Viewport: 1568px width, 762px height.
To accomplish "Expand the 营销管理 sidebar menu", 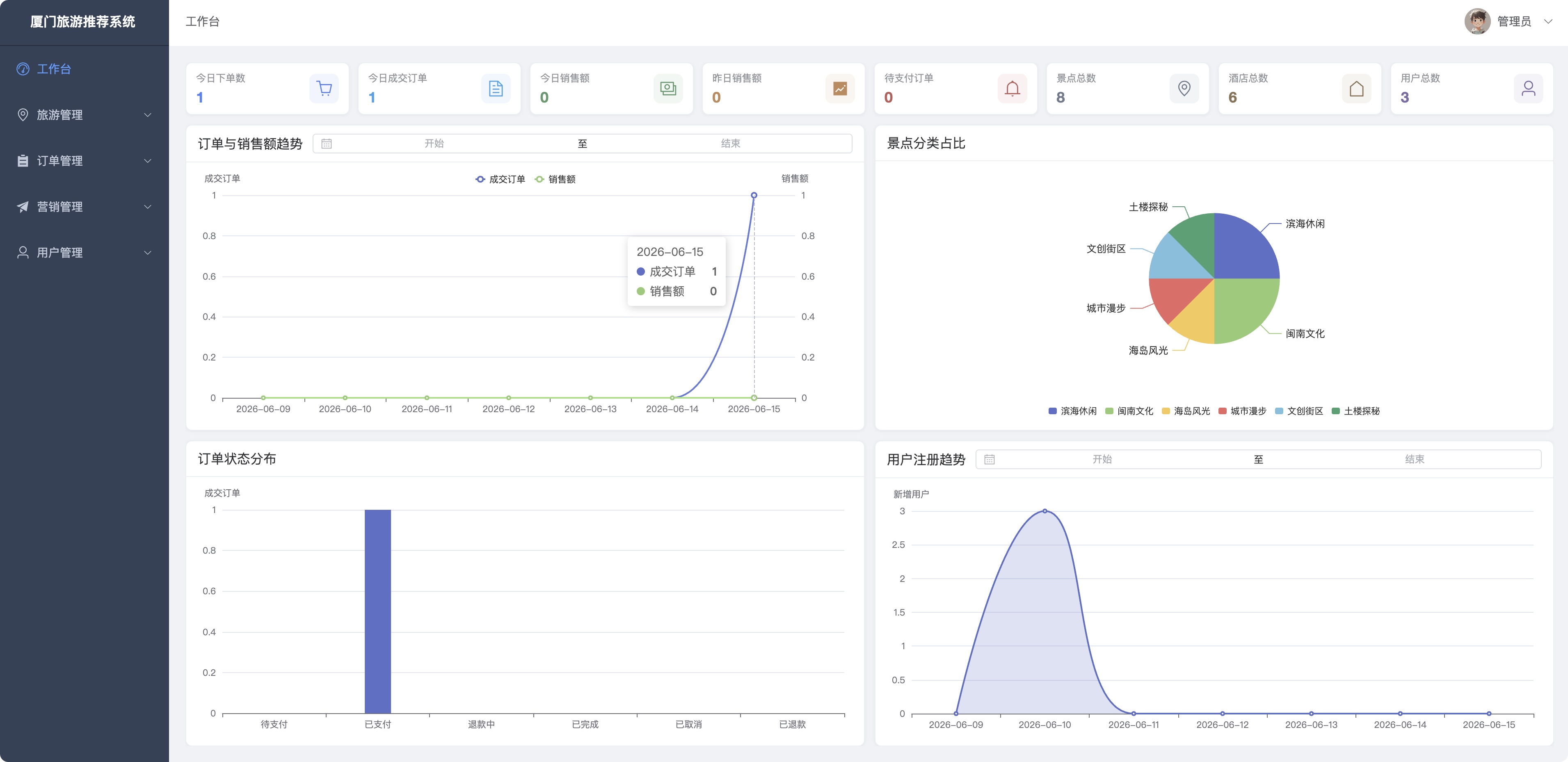I will point(85,207).
